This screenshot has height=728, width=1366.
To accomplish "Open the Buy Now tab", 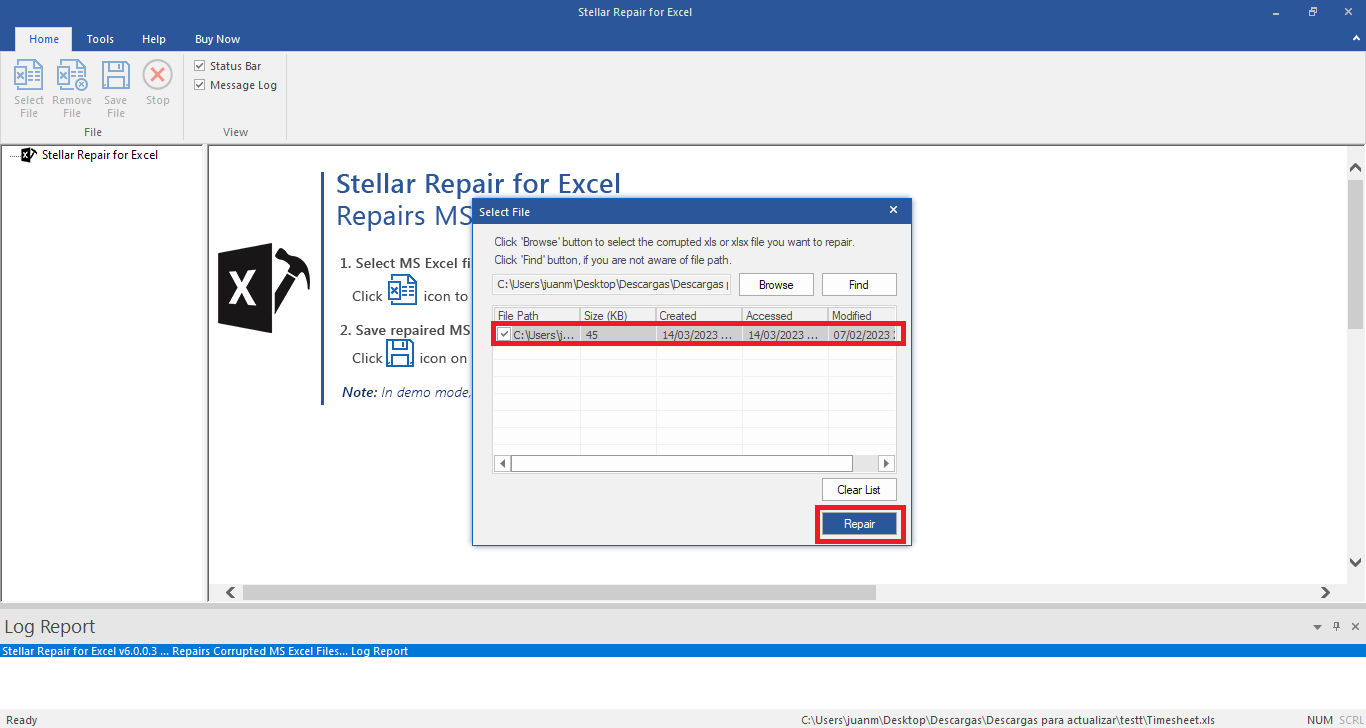I will pyautogui.click(x=217, y=39).
